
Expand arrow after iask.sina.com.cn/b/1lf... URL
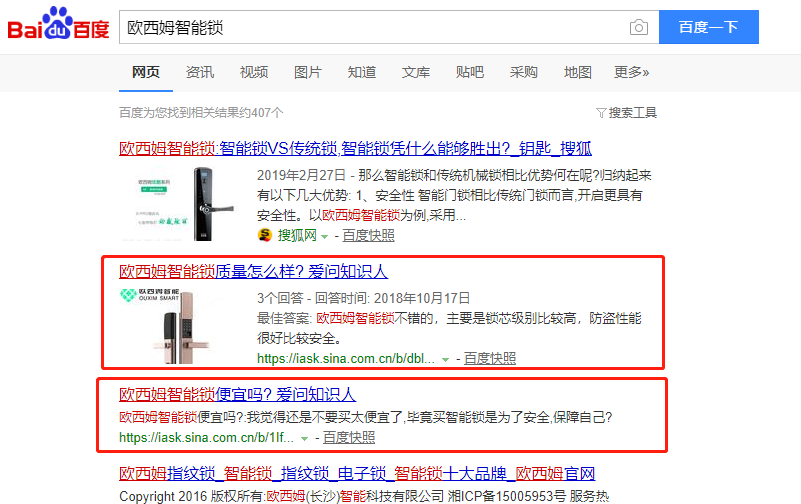305,438
